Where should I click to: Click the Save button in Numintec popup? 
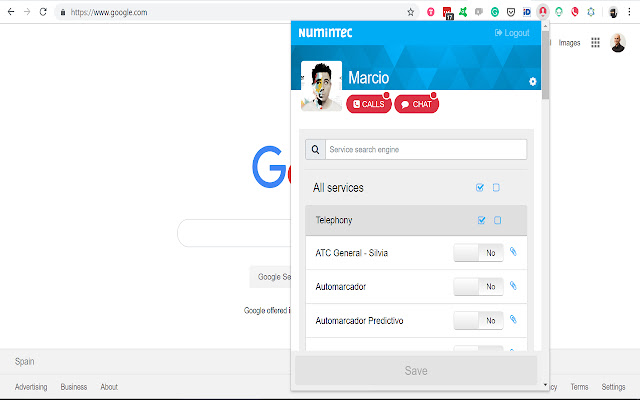coord(416,370)
